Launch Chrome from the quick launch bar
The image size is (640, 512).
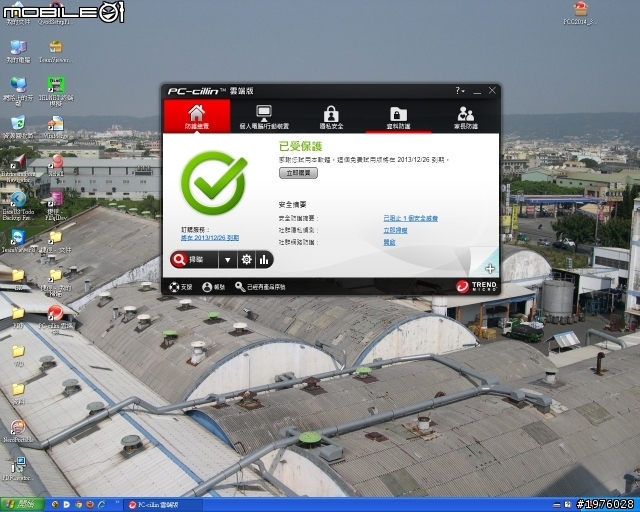point(78,505)
